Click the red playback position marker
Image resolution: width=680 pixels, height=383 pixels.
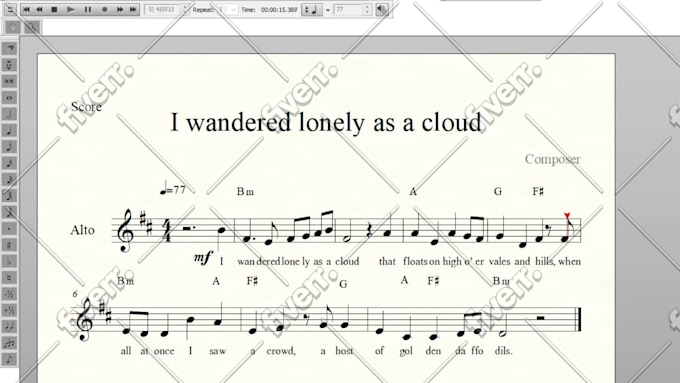pos(566,216)
